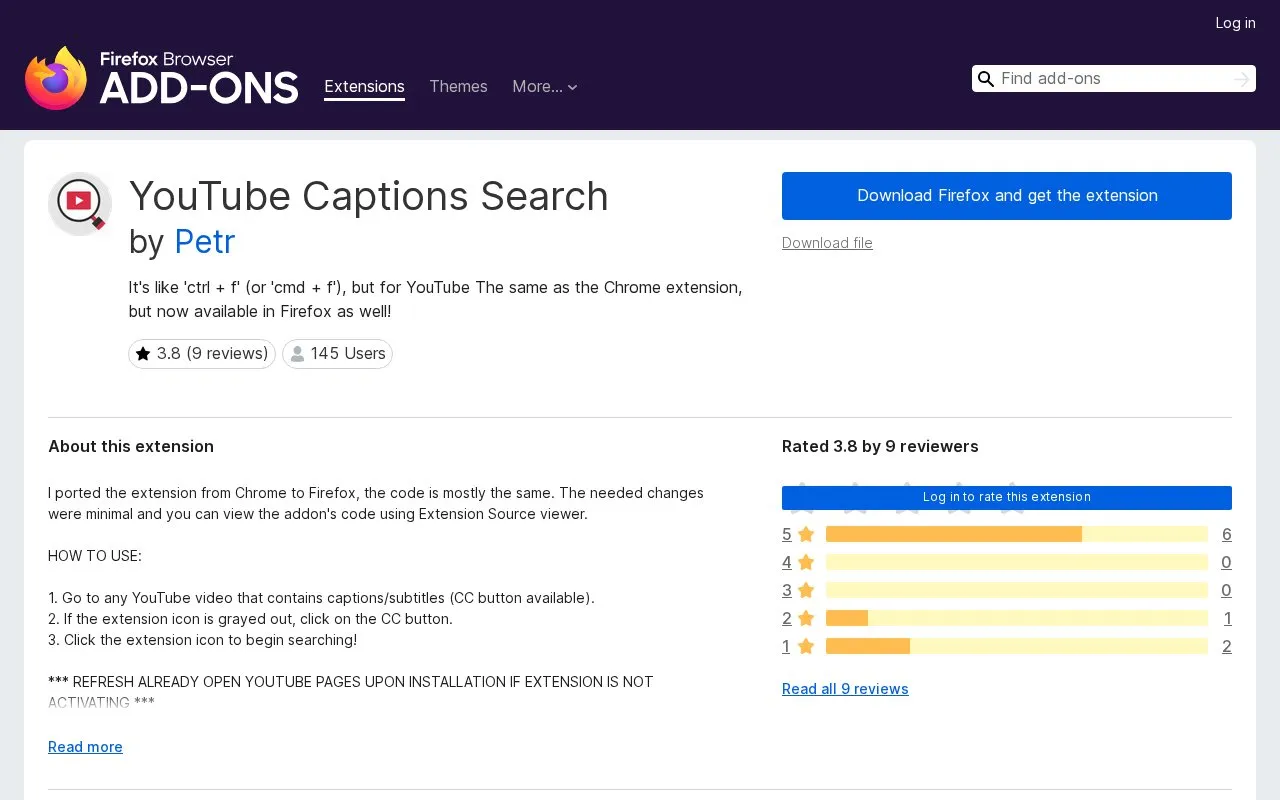Click the star icon in 3-star row
1280x800 pixels.
tap(806, 590)
